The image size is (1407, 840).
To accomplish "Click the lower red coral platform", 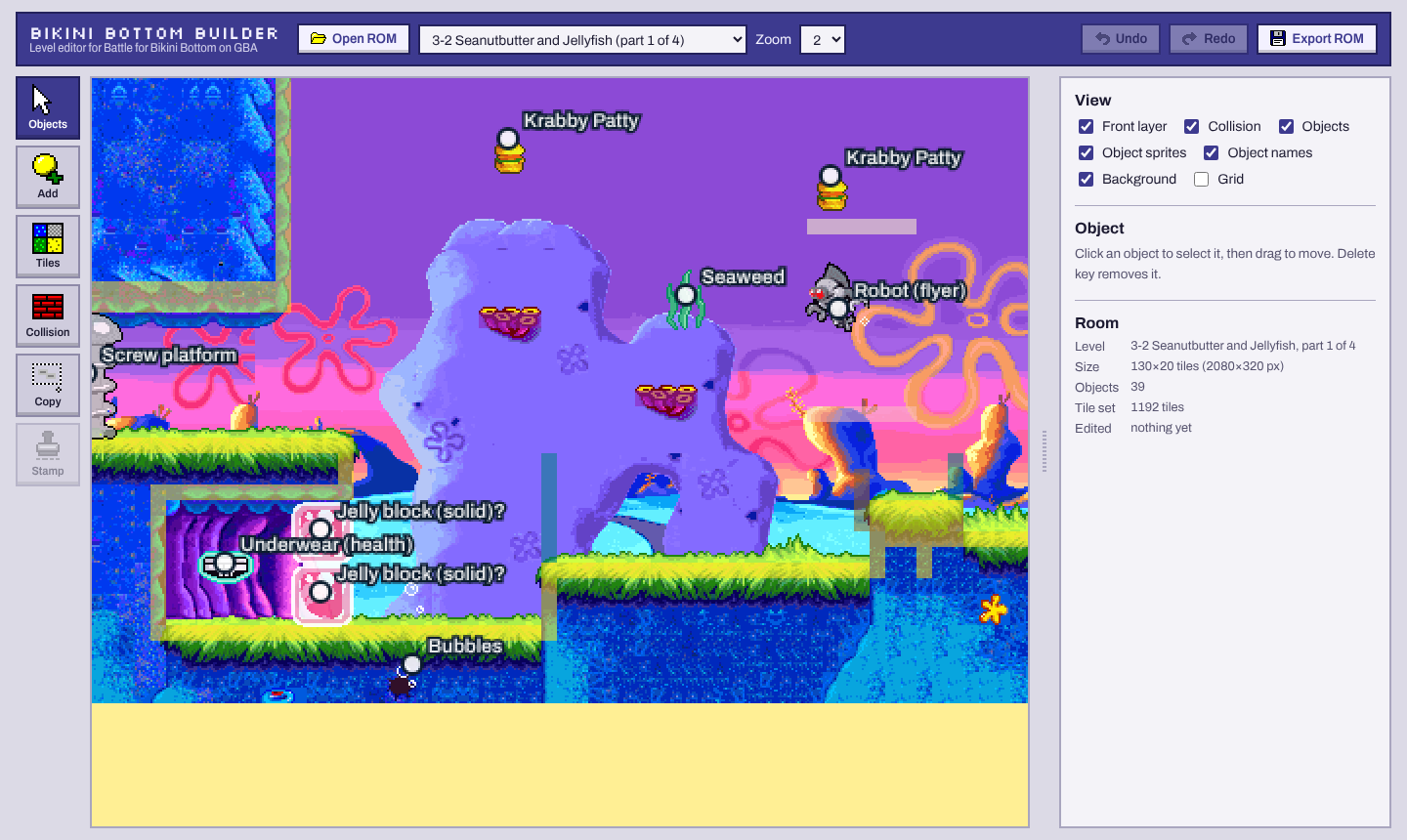I will (x=666, y=399).
